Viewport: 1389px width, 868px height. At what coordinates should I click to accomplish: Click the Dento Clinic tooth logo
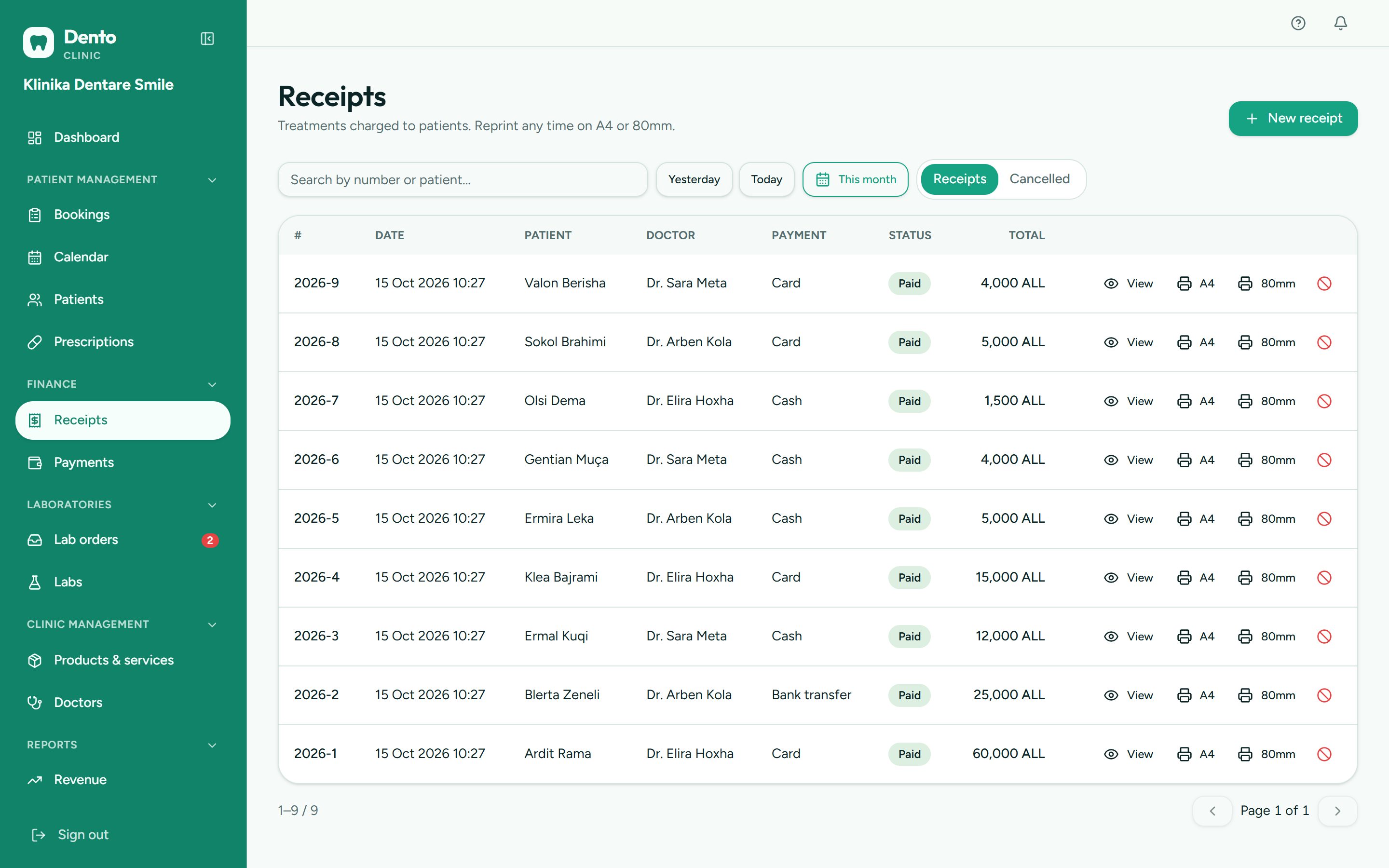(x=39, y=42)
